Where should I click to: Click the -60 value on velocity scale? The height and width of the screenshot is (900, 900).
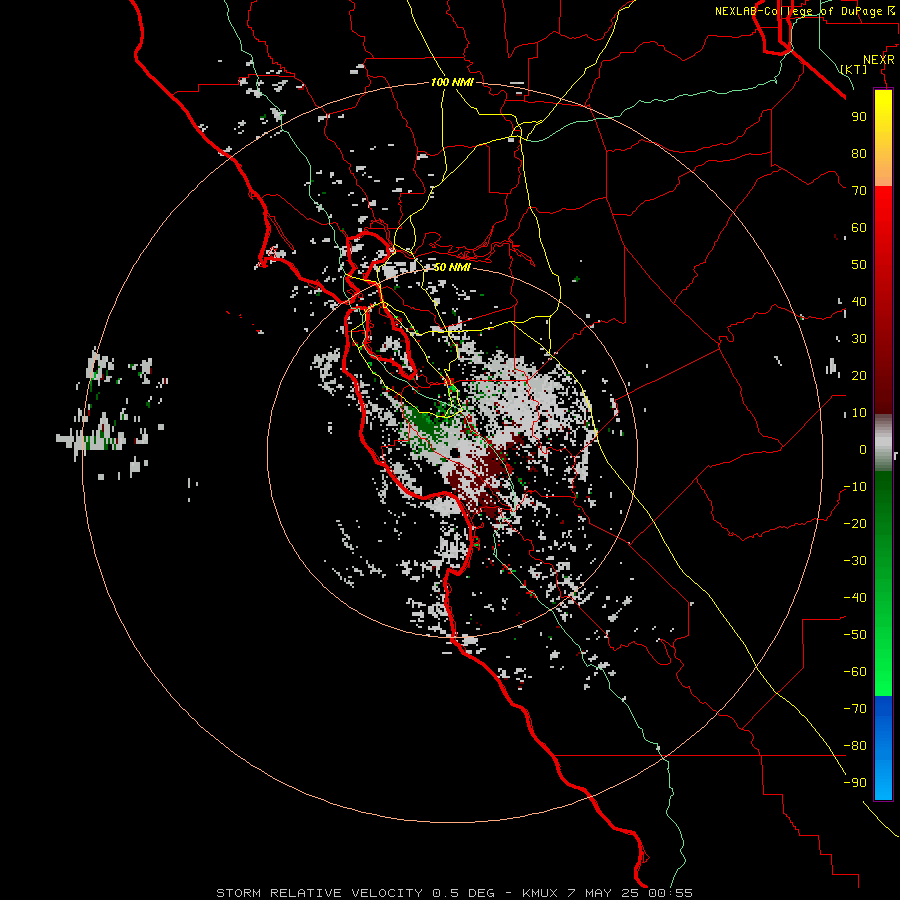click(855, 672)
